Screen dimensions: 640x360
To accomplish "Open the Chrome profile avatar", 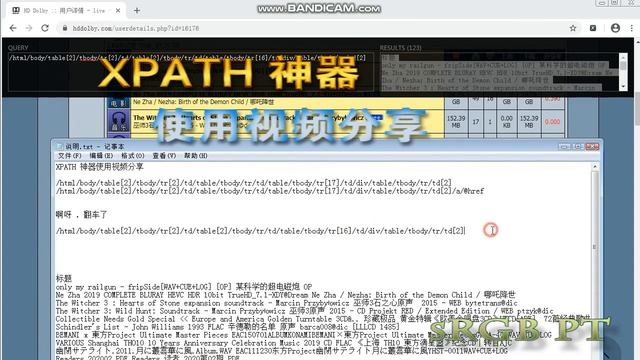I will [616, 28].
